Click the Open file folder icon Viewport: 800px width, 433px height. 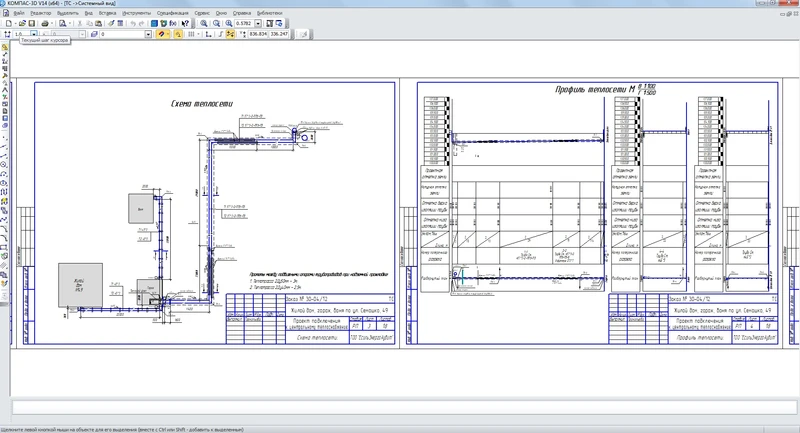point(20,22)
